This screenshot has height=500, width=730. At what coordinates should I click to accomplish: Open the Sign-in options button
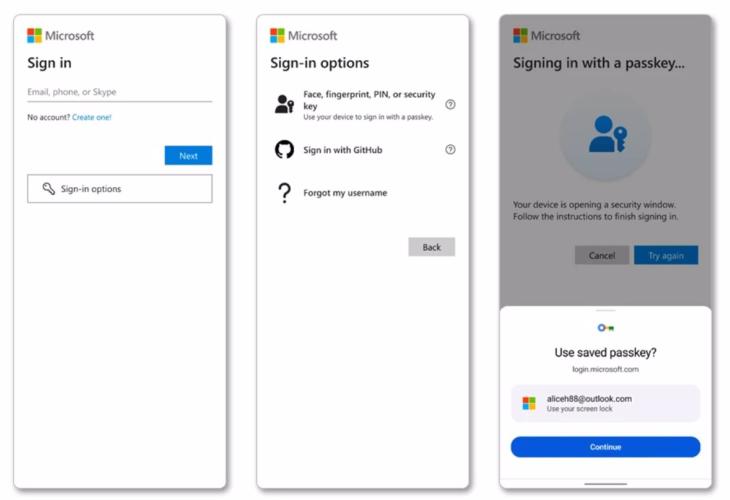click(x=120, y=189)
